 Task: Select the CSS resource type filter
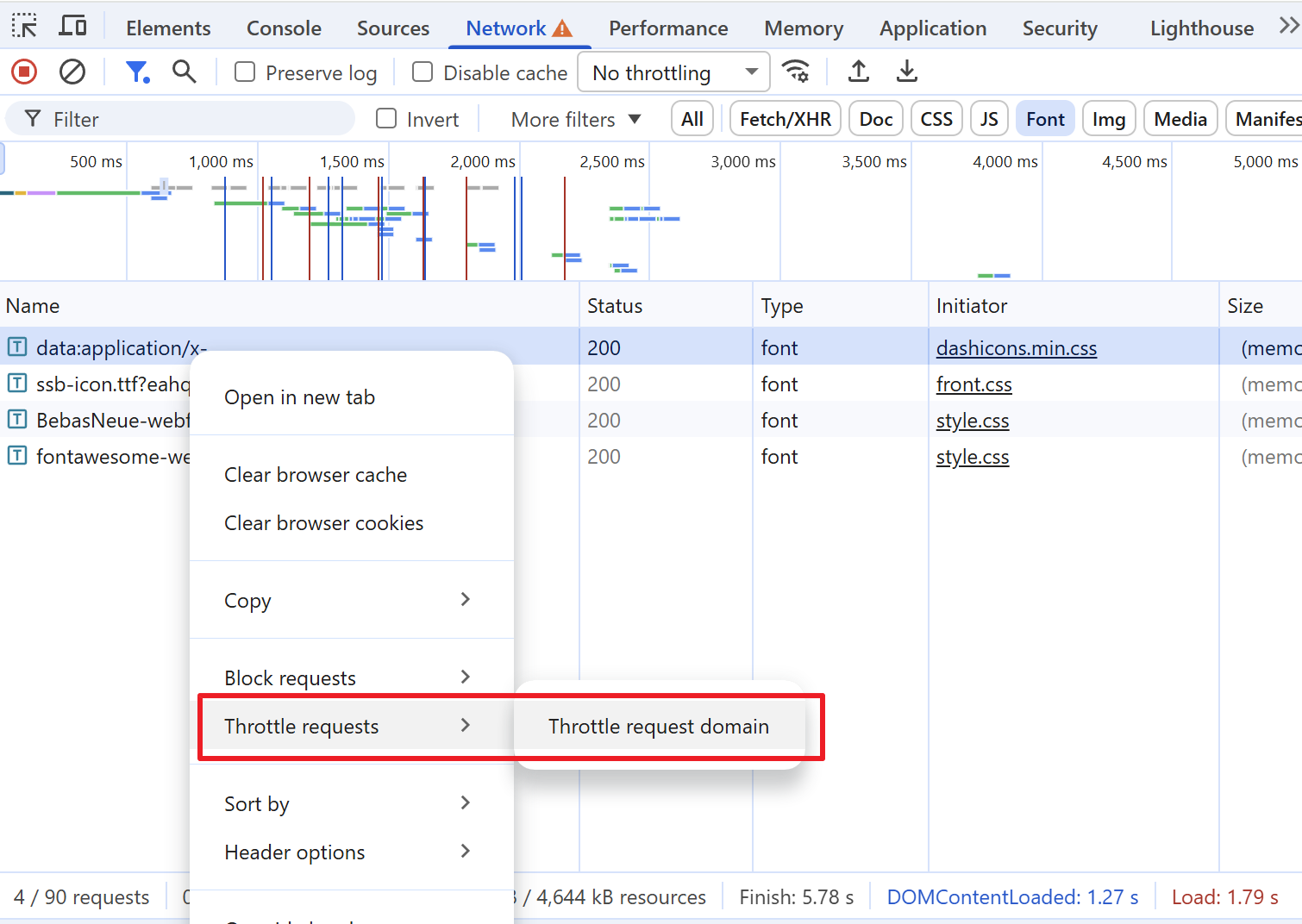coord(936,119)
